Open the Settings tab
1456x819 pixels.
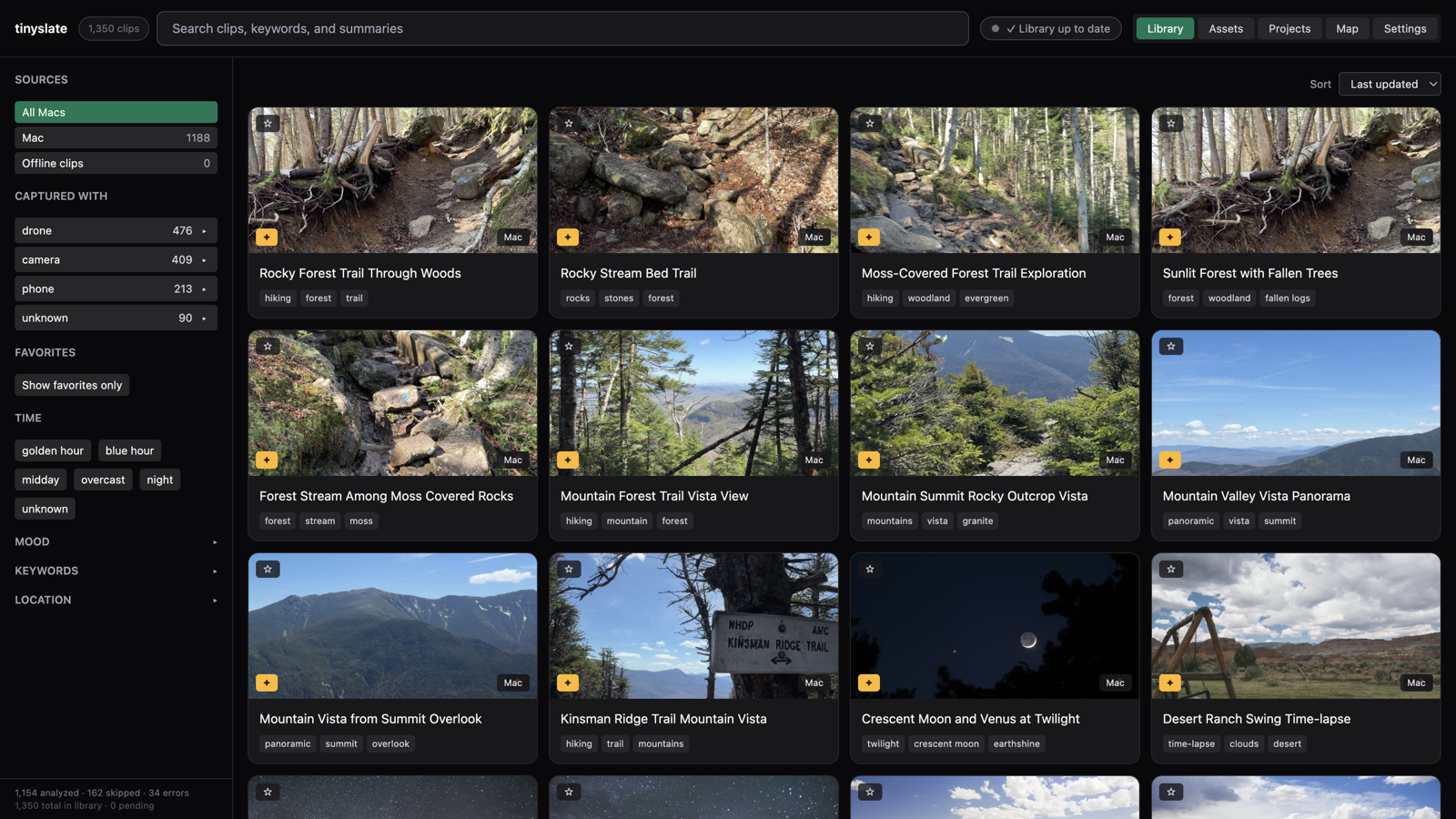click(1405, 28)
